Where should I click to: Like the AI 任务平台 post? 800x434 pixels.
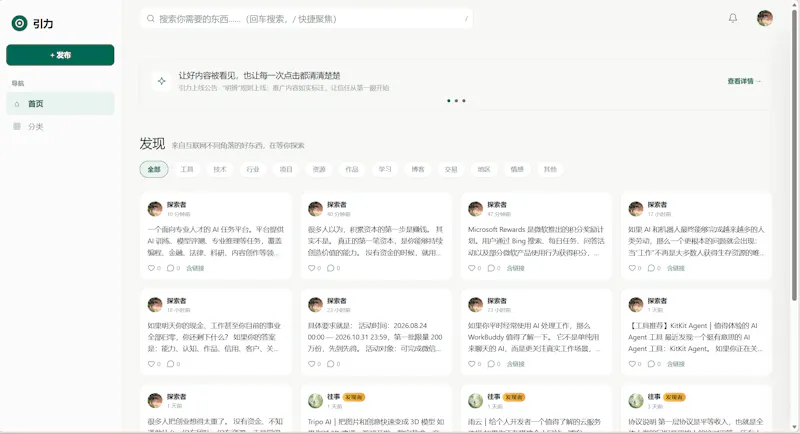pos(154,268)
